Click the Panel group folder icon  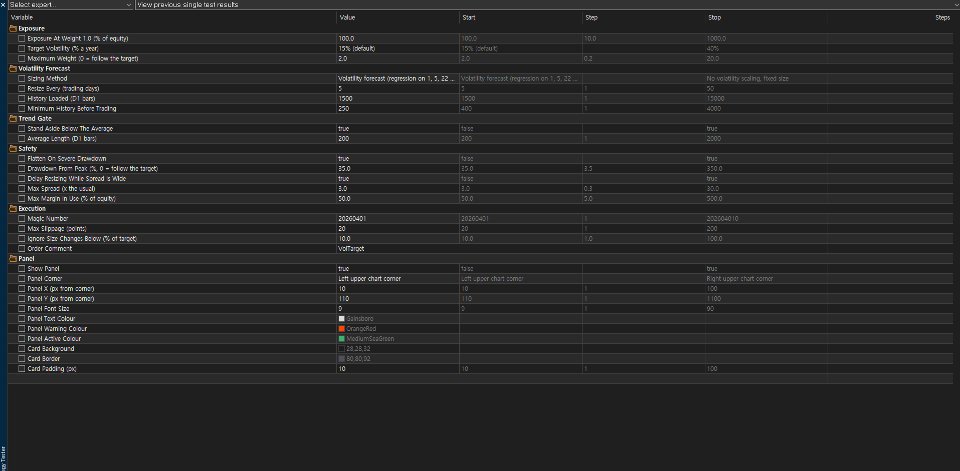pyautogui.click(x=13, y=258)
